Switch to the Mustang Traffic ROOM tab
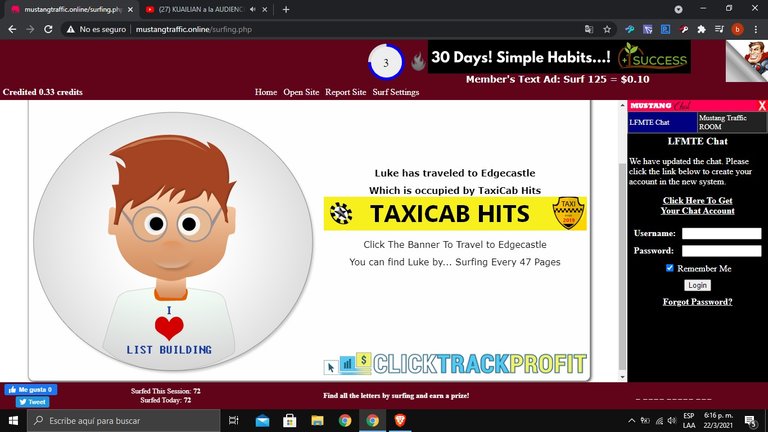The height and width of the screenshot is (432, 768). pos(732,122)
